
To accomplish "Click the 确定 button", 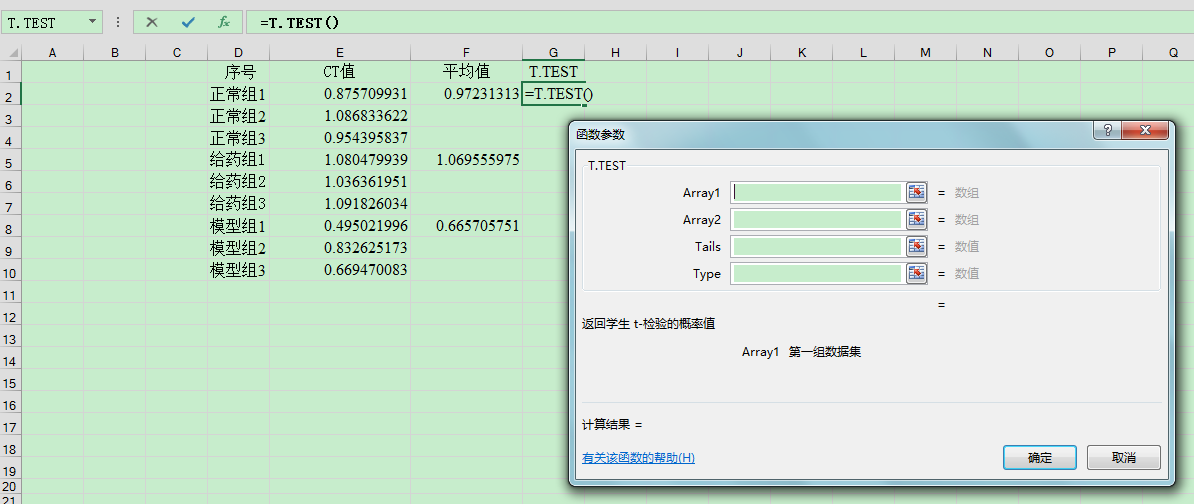I will click(x=1039, y=458).
